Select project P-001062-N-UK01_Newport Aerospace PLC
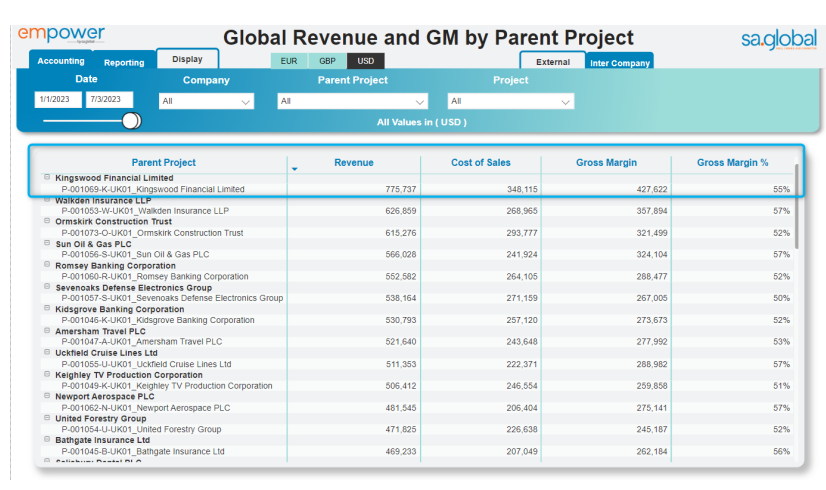The image size is (826, 490). (146, 408)
